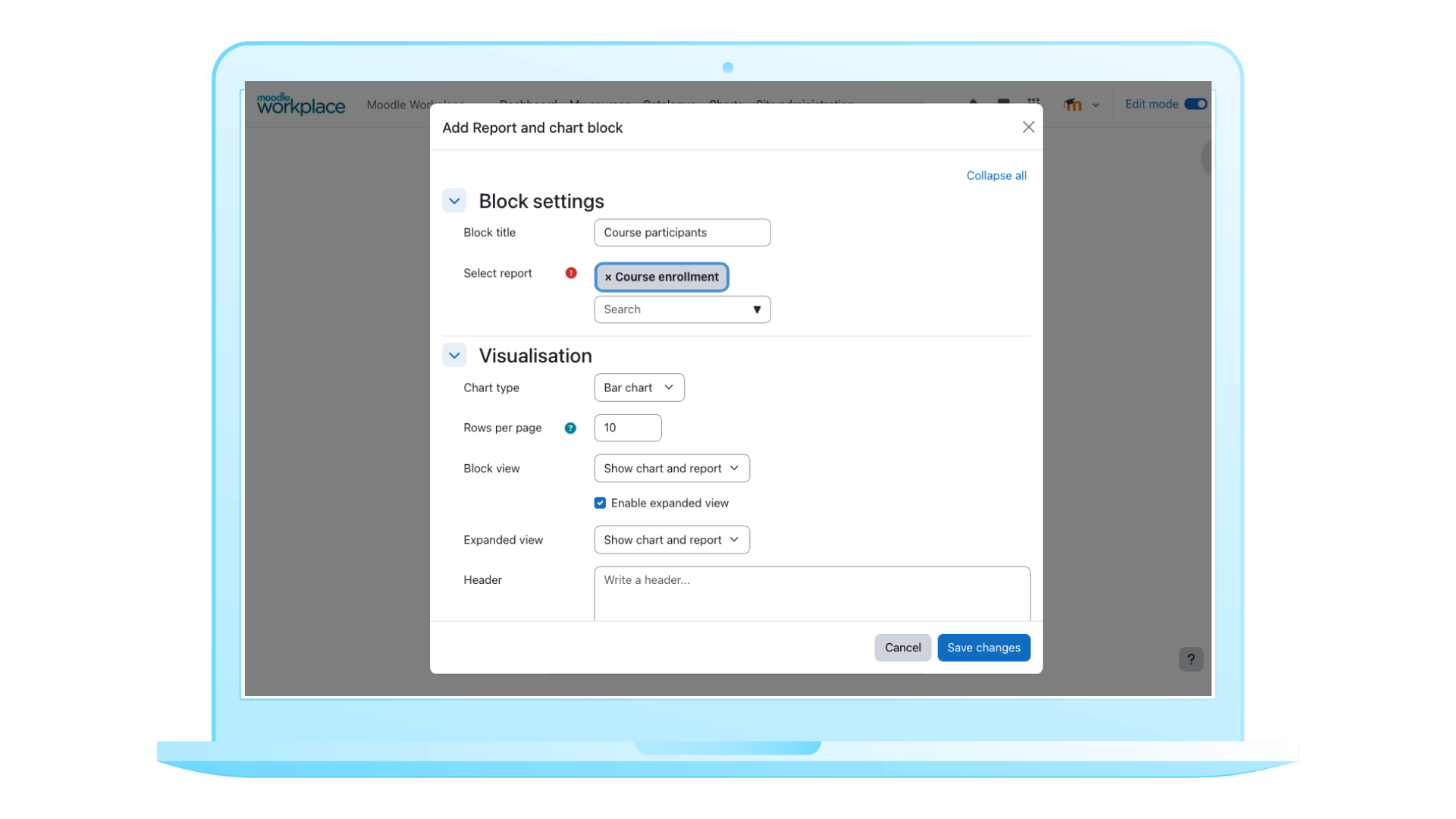Click into the Block title field
This screenshot has width=1456, height=819.
click(x=682, y=233)
